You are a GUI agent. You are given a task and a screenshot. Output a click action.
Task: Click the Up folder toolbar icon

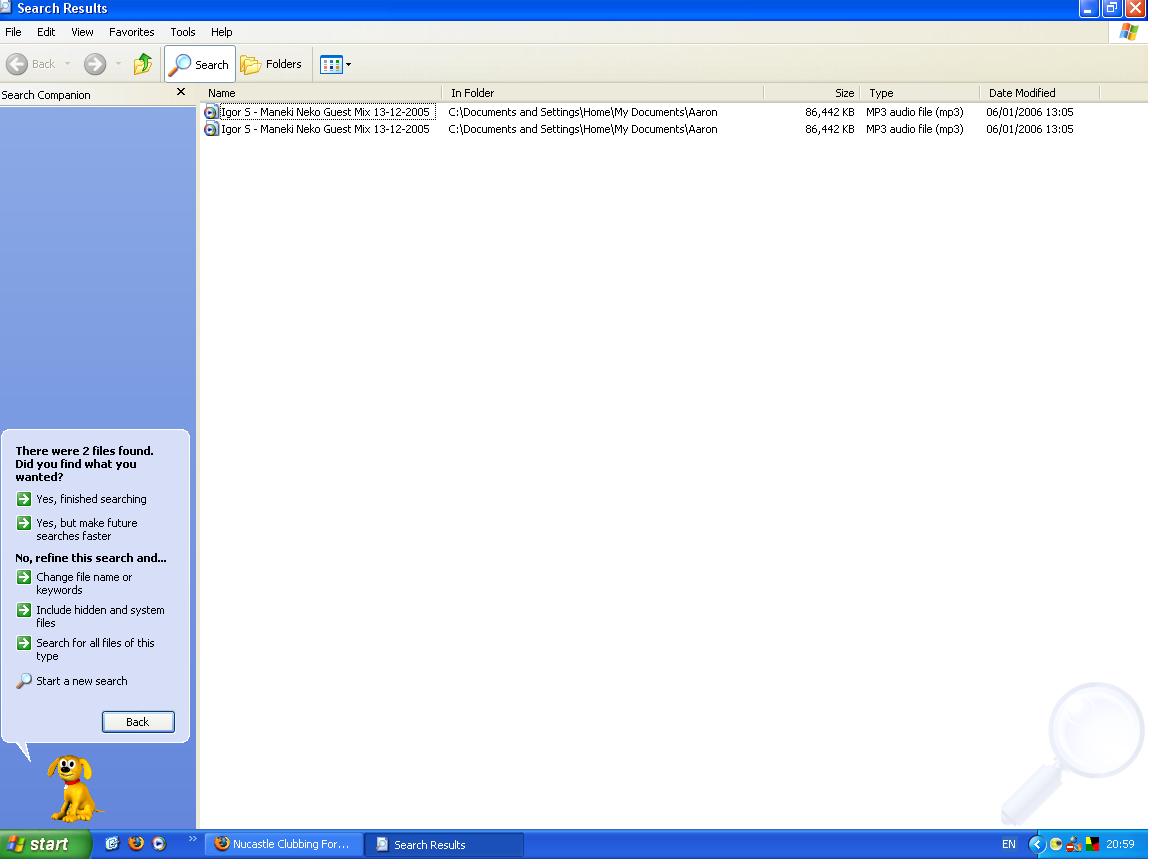(143, 64)
